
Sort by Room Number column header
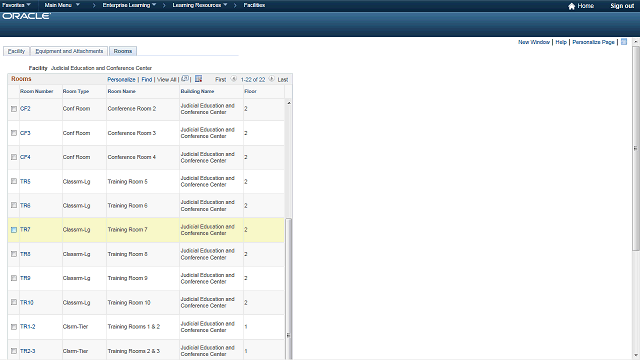(x=36, y=91)
